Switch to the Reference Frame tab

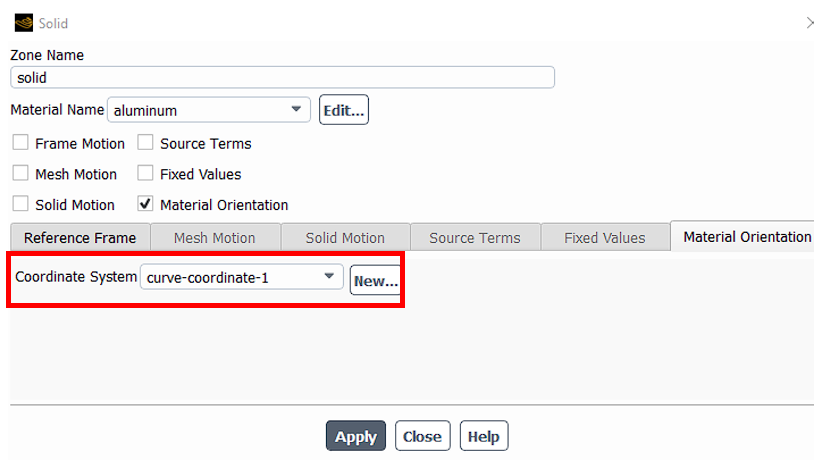tap(80, 238)
